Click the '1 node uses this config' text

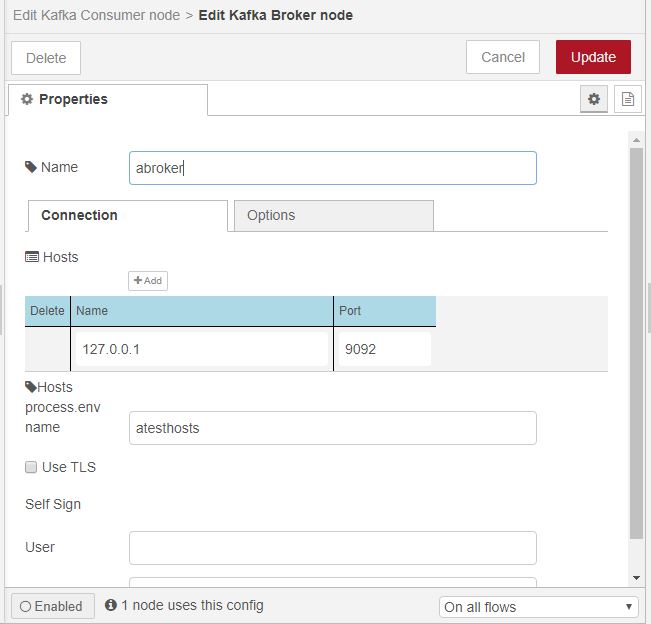click(x=192, y=605)
